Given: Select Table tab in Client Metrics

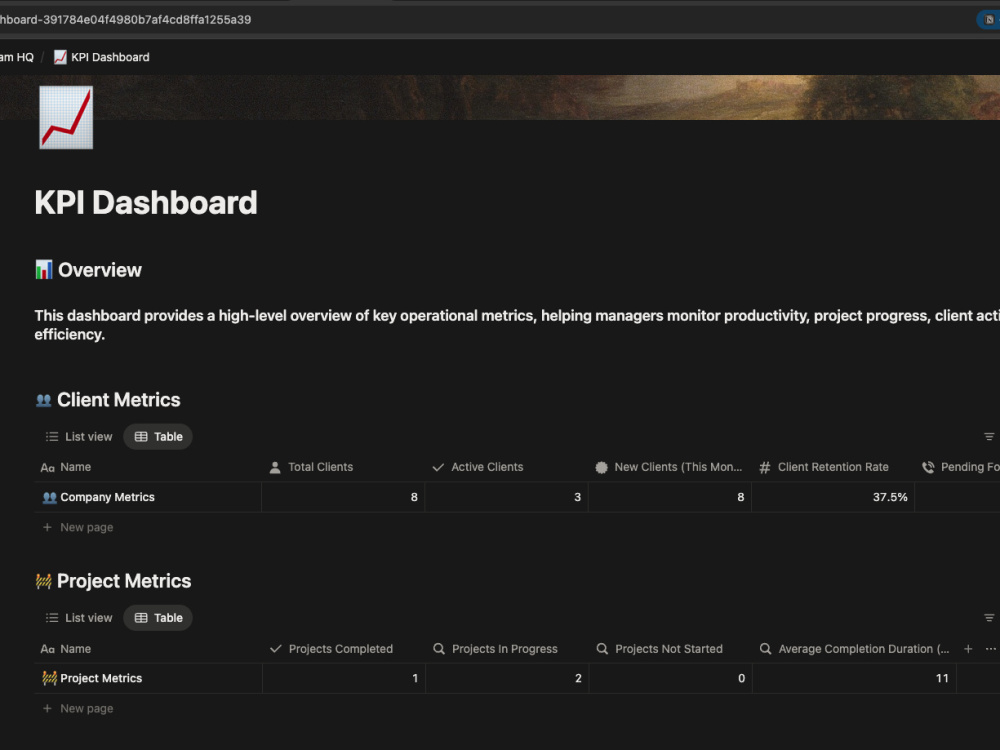Looking at the screenshot, I should (x=158, y=437).
